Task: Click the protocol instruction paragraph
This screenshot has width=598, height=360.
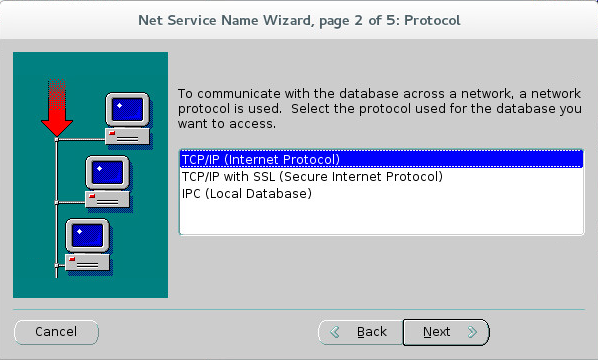Action: tap(379, 109)
